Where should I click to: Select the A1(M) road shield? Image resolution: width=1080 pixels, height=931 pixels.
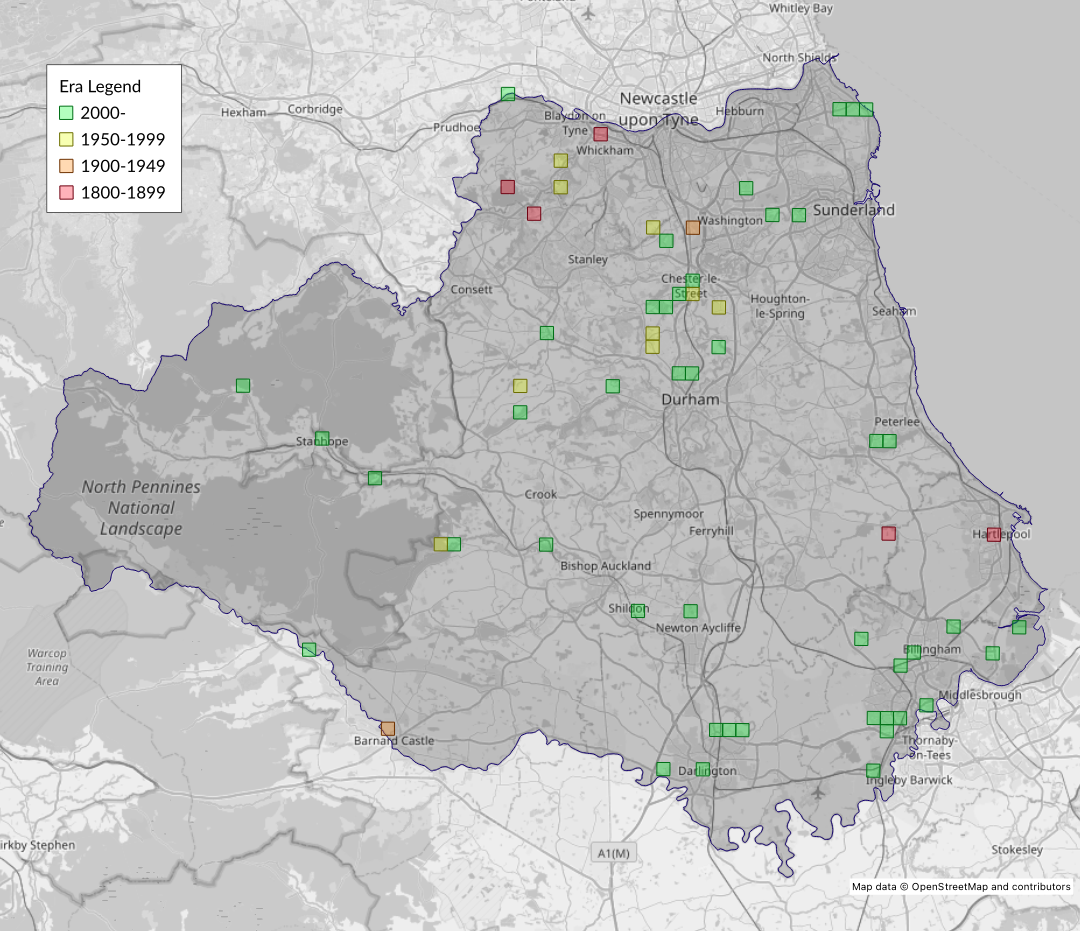coord(612,853)
